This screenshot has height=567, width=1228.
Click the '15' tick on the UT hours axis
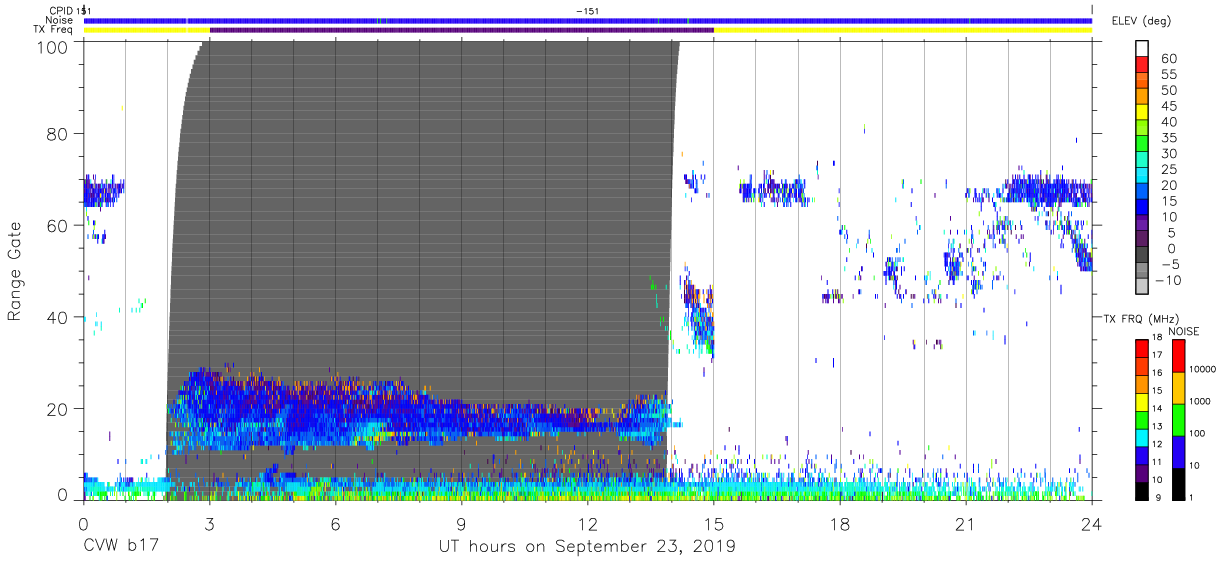pos(714,524)
